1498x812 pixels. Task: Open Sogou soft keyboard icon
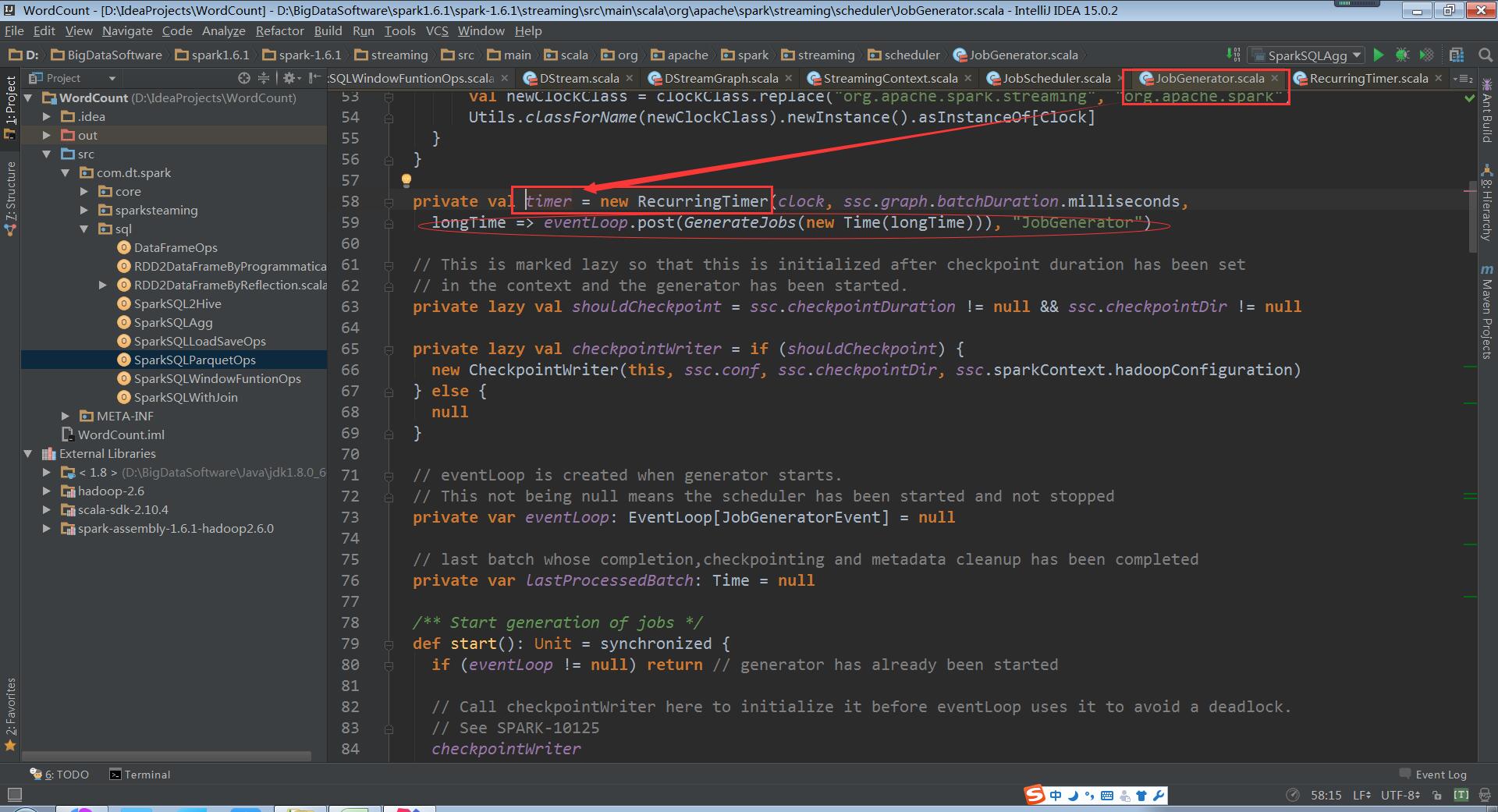point(1107,796)
